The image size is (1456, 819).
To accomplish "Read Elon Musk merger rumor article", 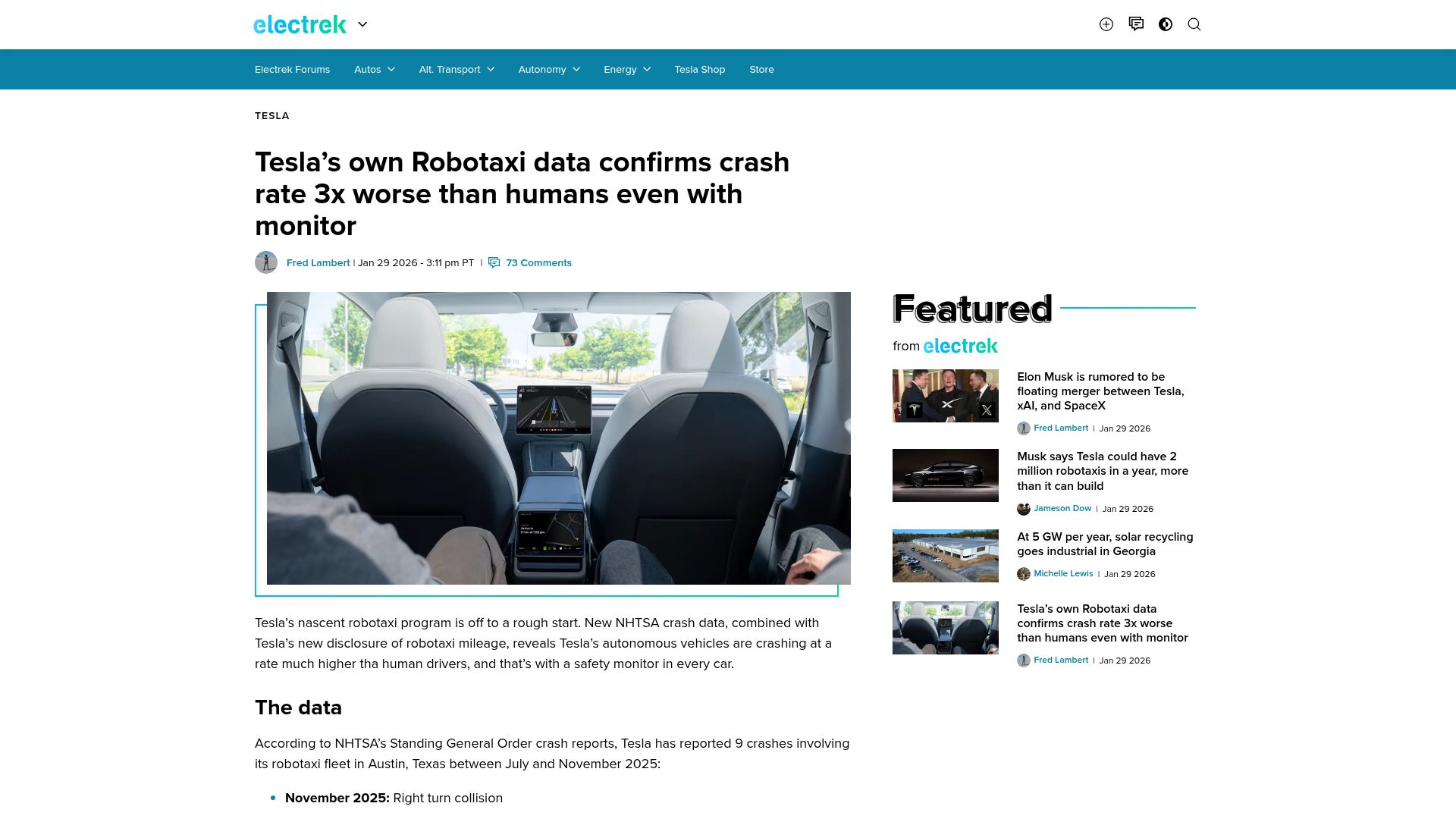I will click(x=1100, y=391).
